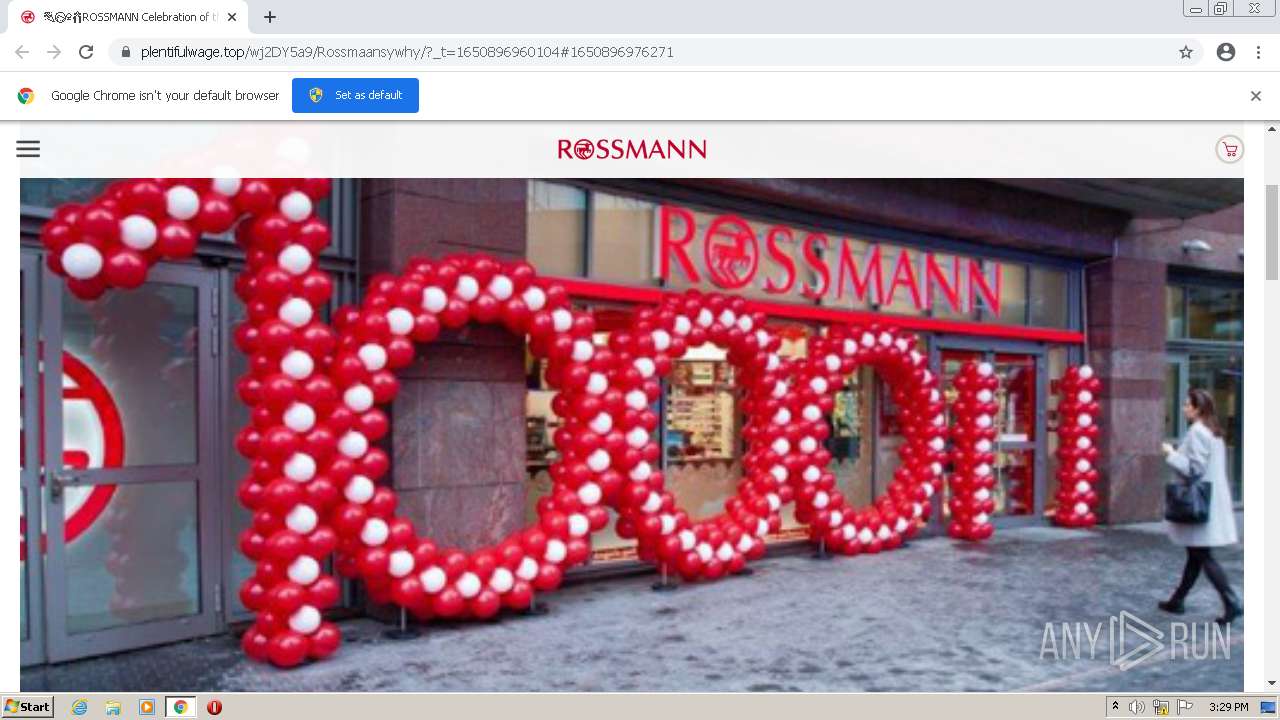Click the page vertical scrollbar thumb
This screenshot has width=1280, height=720.
point(1272,232)
